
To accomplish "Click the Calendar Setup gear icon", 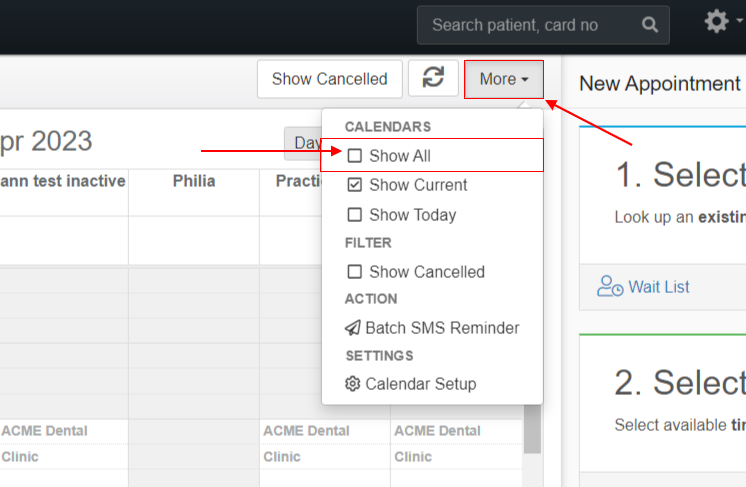I will tap(353, 383).
